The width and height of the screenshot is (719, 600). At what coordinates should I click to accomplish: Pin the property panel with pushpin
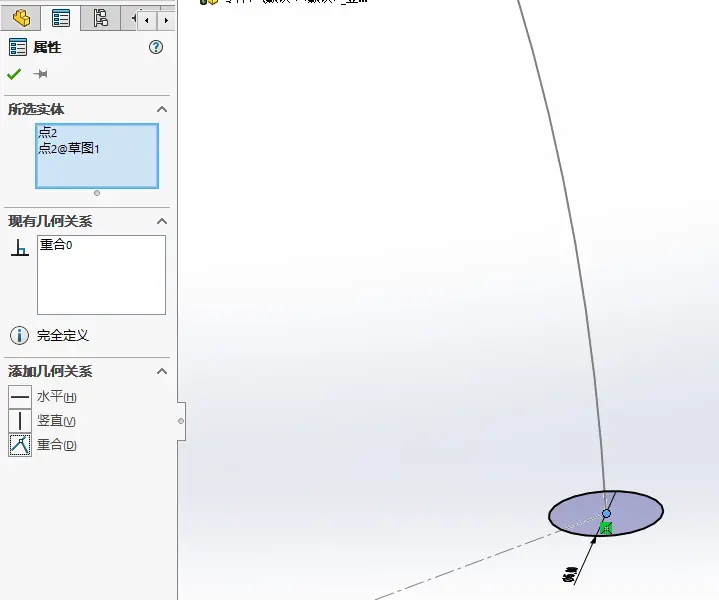[41, 74]
